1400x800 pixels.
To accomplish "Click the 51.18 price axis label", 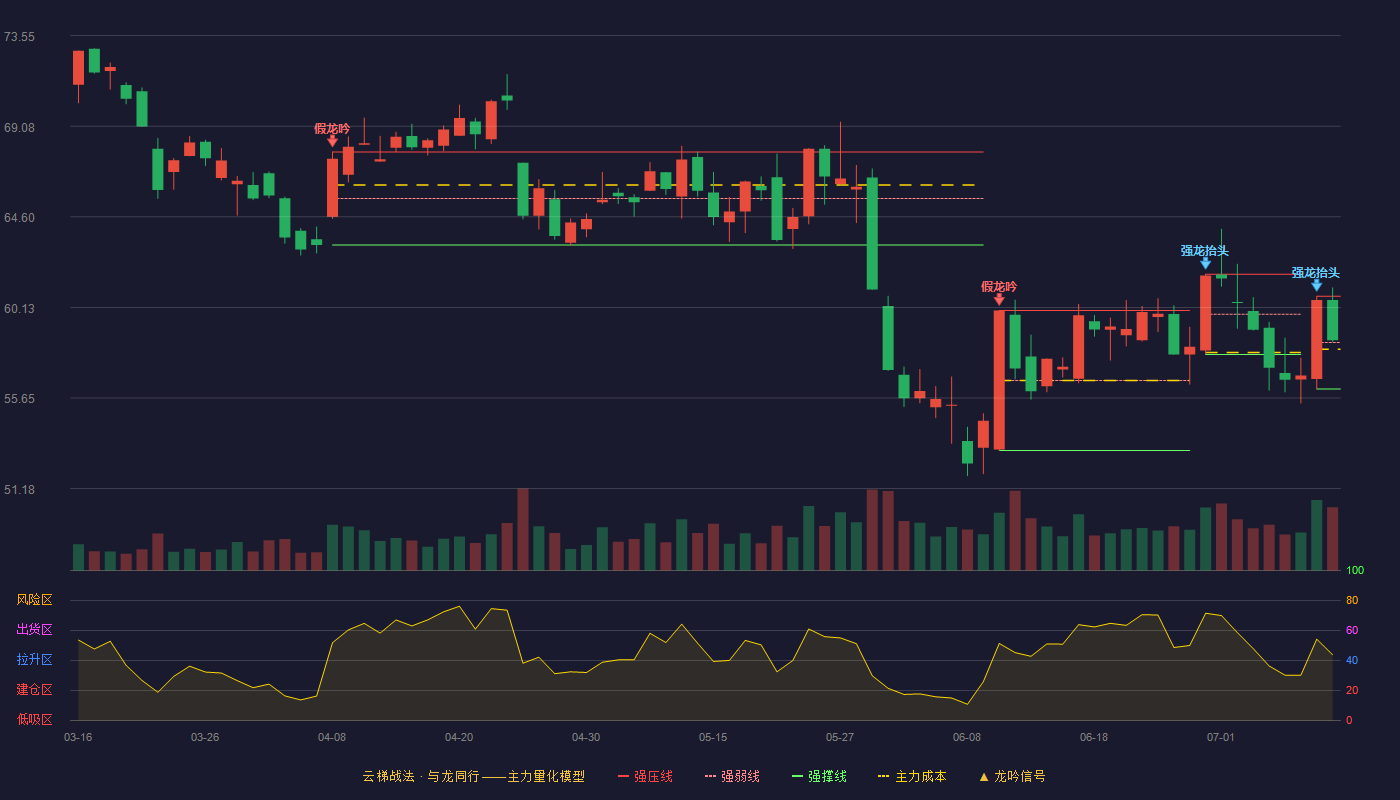I will pos(19,490).
